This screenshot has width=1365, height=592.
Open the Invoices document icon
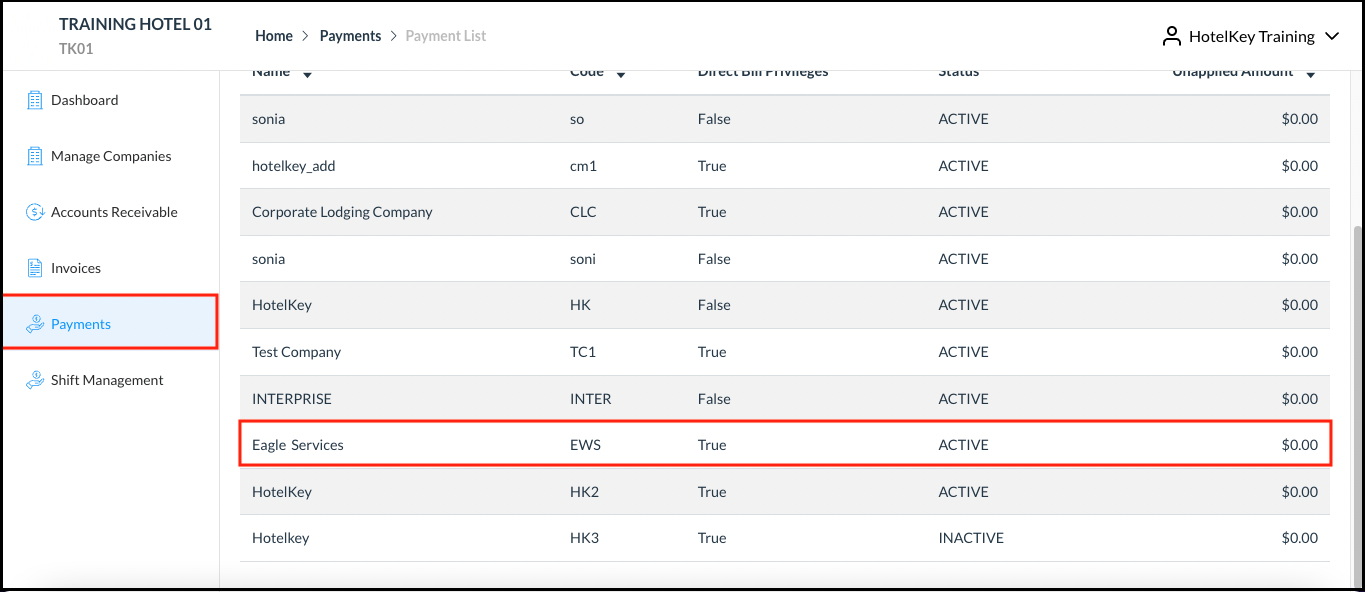tap(34, 268)
